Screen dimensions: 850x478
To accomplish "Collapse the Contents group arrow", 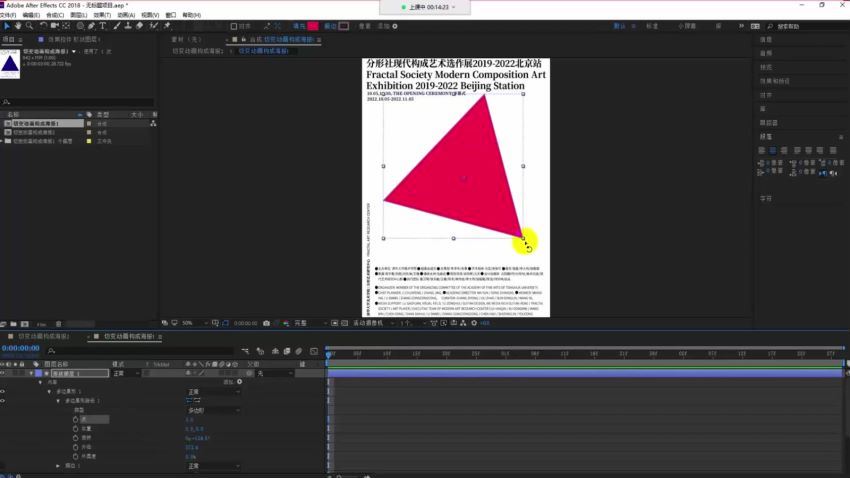I will point(40,382).
